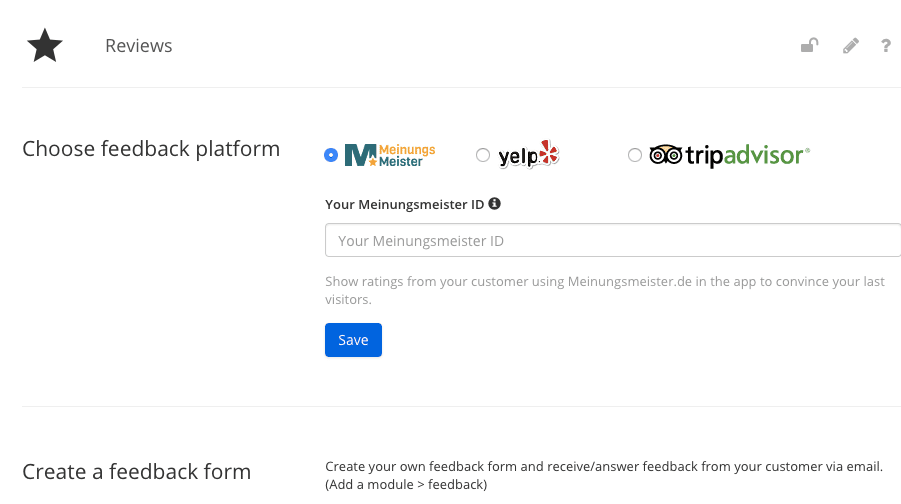The width and height of the screenshot is (901, 504).
Task: Click the feedback form description text
Action: click(604, 475)
